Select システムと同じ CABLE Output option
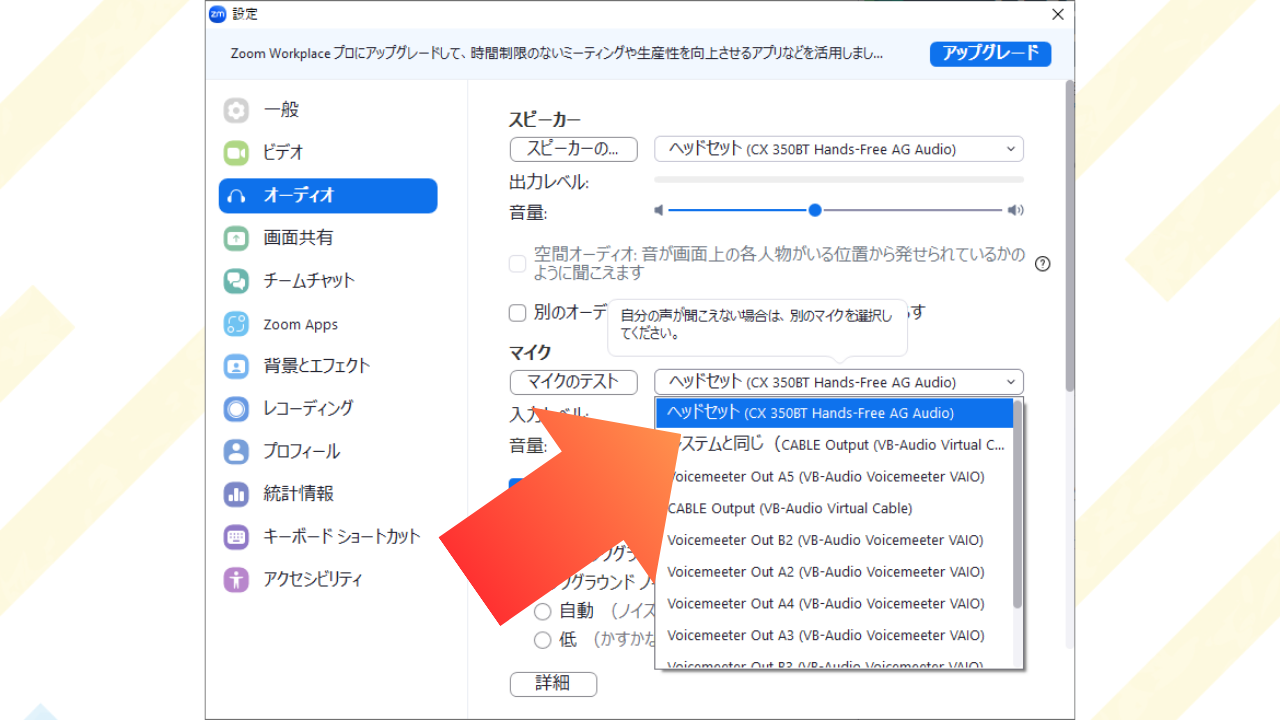Image resolution: width=1280 pixels, height=720 pixels. [x=834, y=445]
